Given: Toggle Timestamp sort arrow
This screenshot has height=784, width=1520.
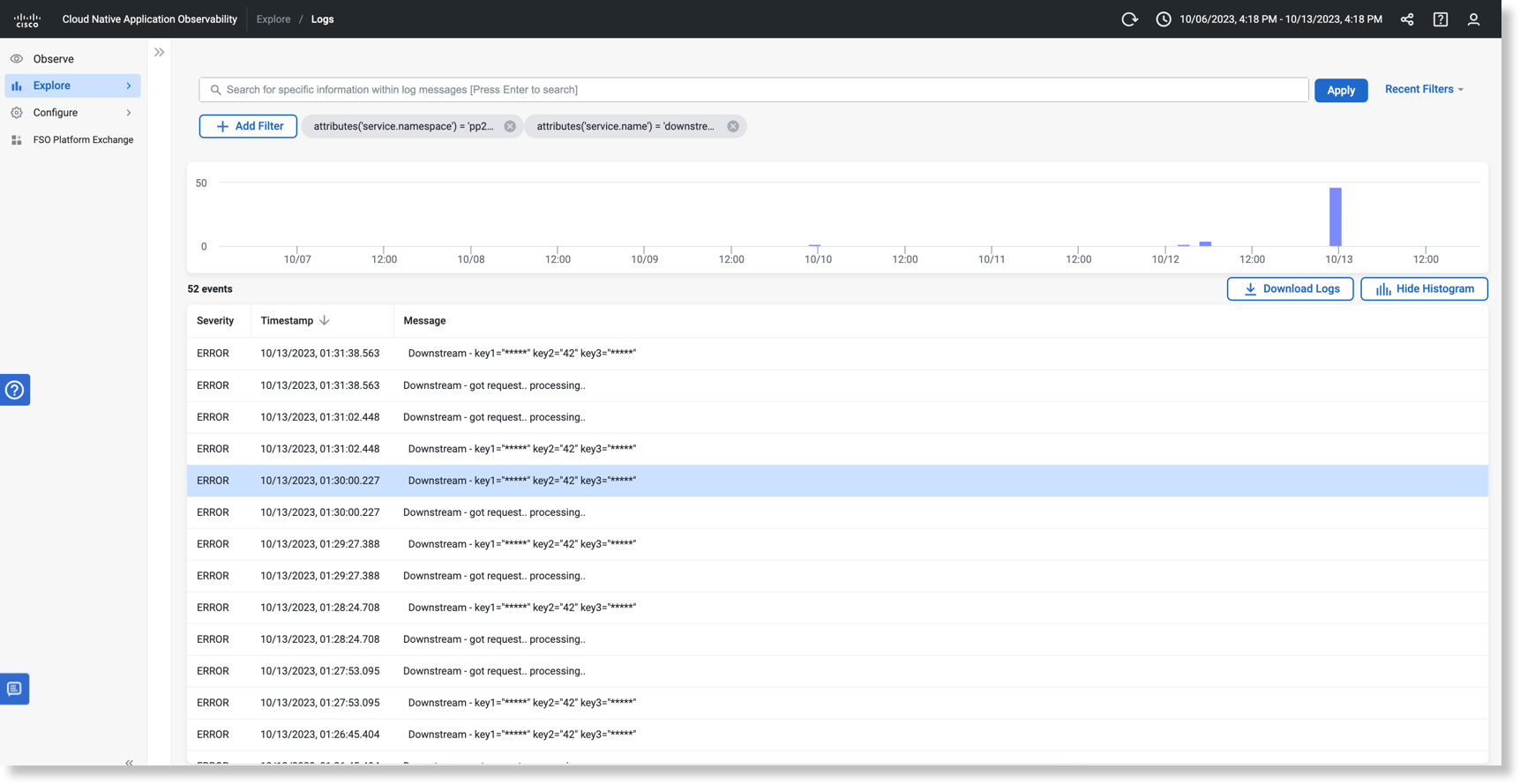Looking at the screenshot, I should pos(325,321).
